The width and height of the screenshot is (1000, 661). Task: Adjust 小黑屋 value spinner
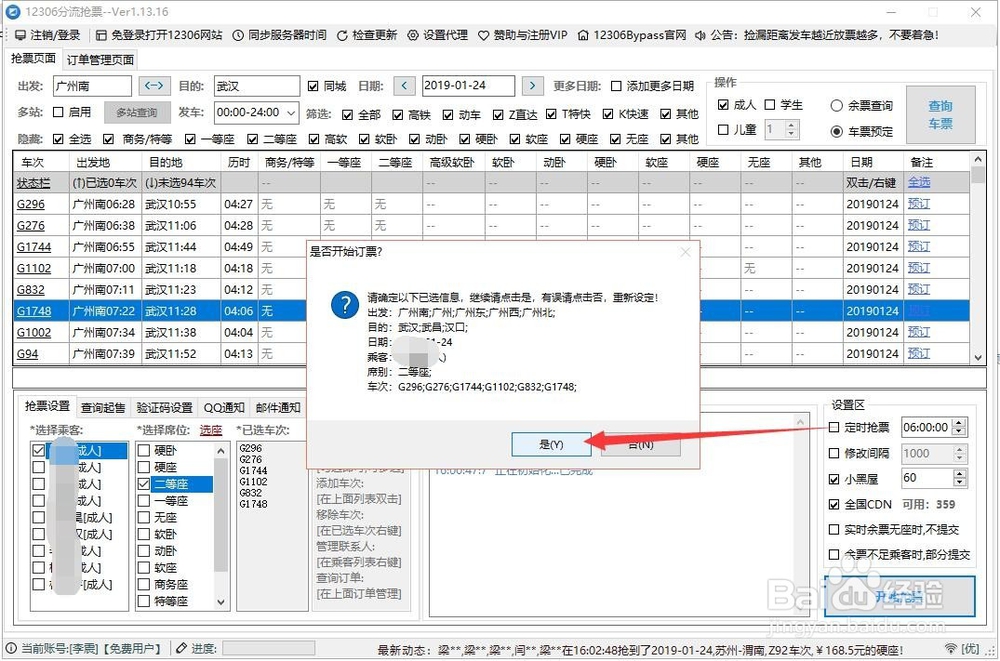coord(959,478)
